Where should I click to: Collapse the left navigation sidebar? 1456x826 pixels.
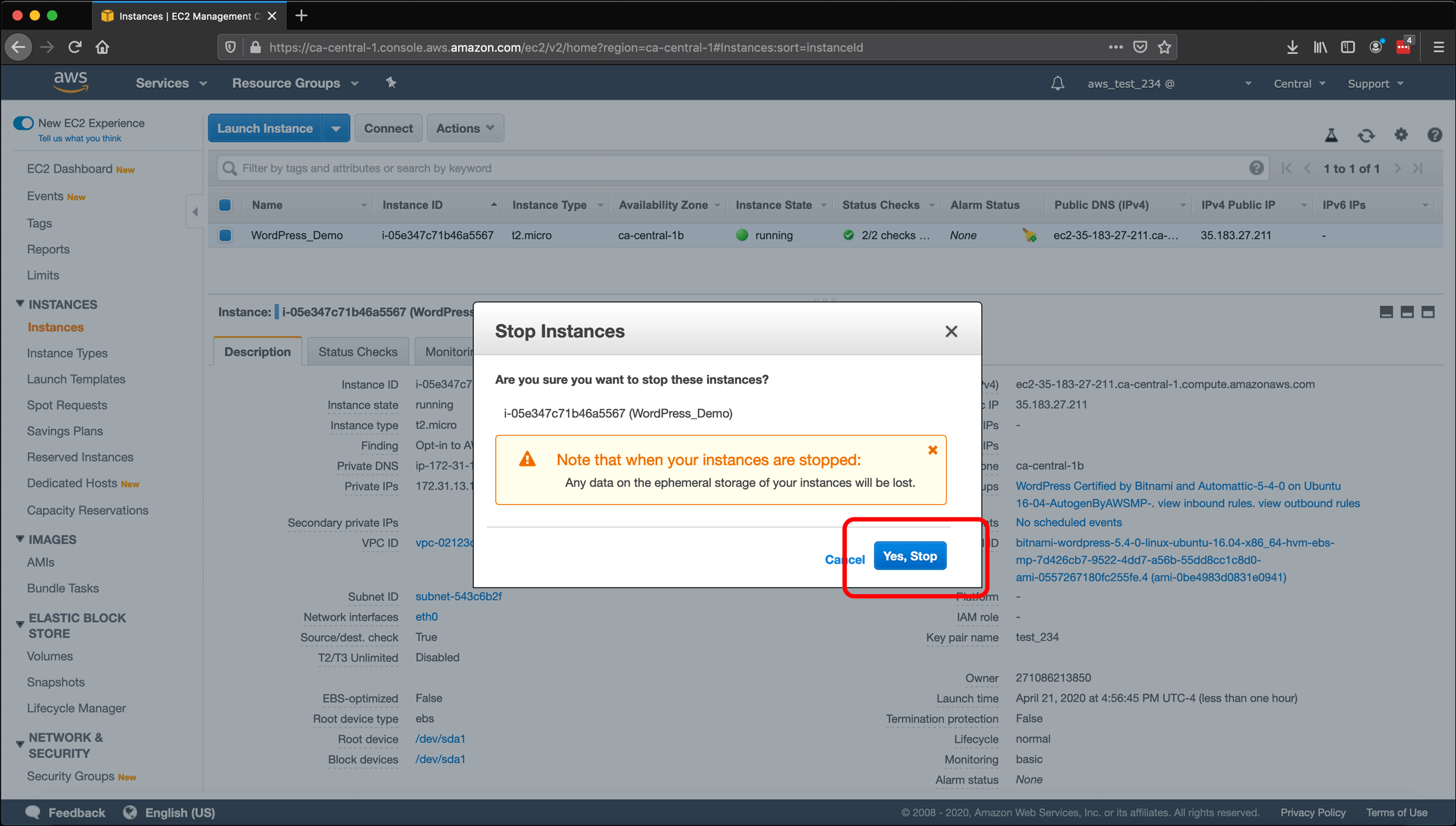[x=194, y=212]
